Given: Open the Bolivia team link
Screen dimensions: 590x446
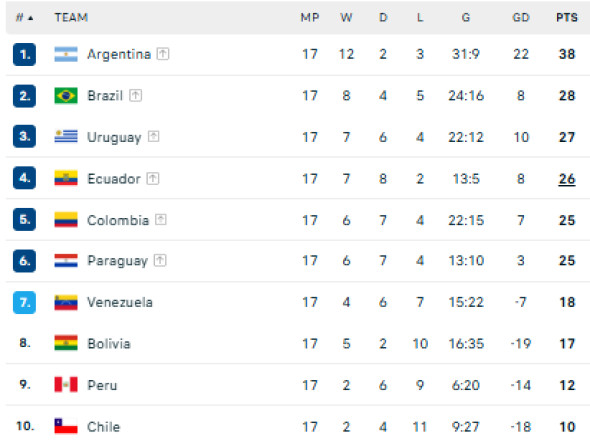Looking at the screenshot, I should click(109, 344).
